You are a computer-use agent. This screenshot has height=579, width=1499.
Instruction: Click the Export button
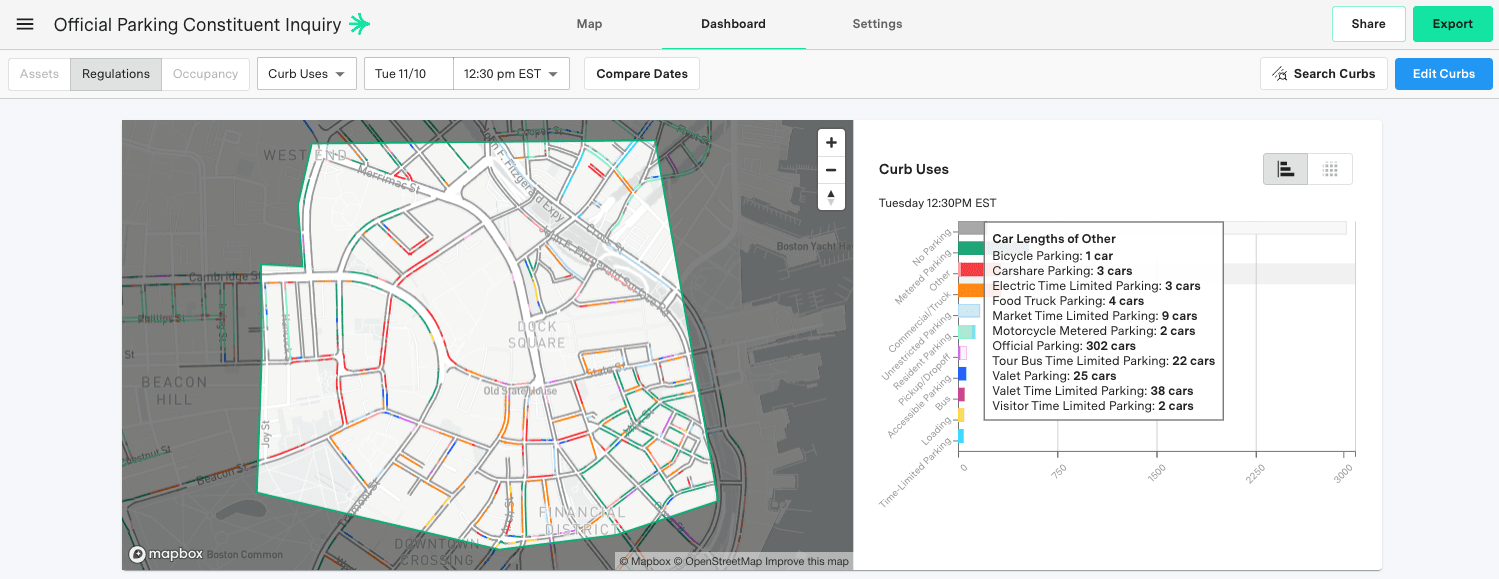click(1452, 24)
